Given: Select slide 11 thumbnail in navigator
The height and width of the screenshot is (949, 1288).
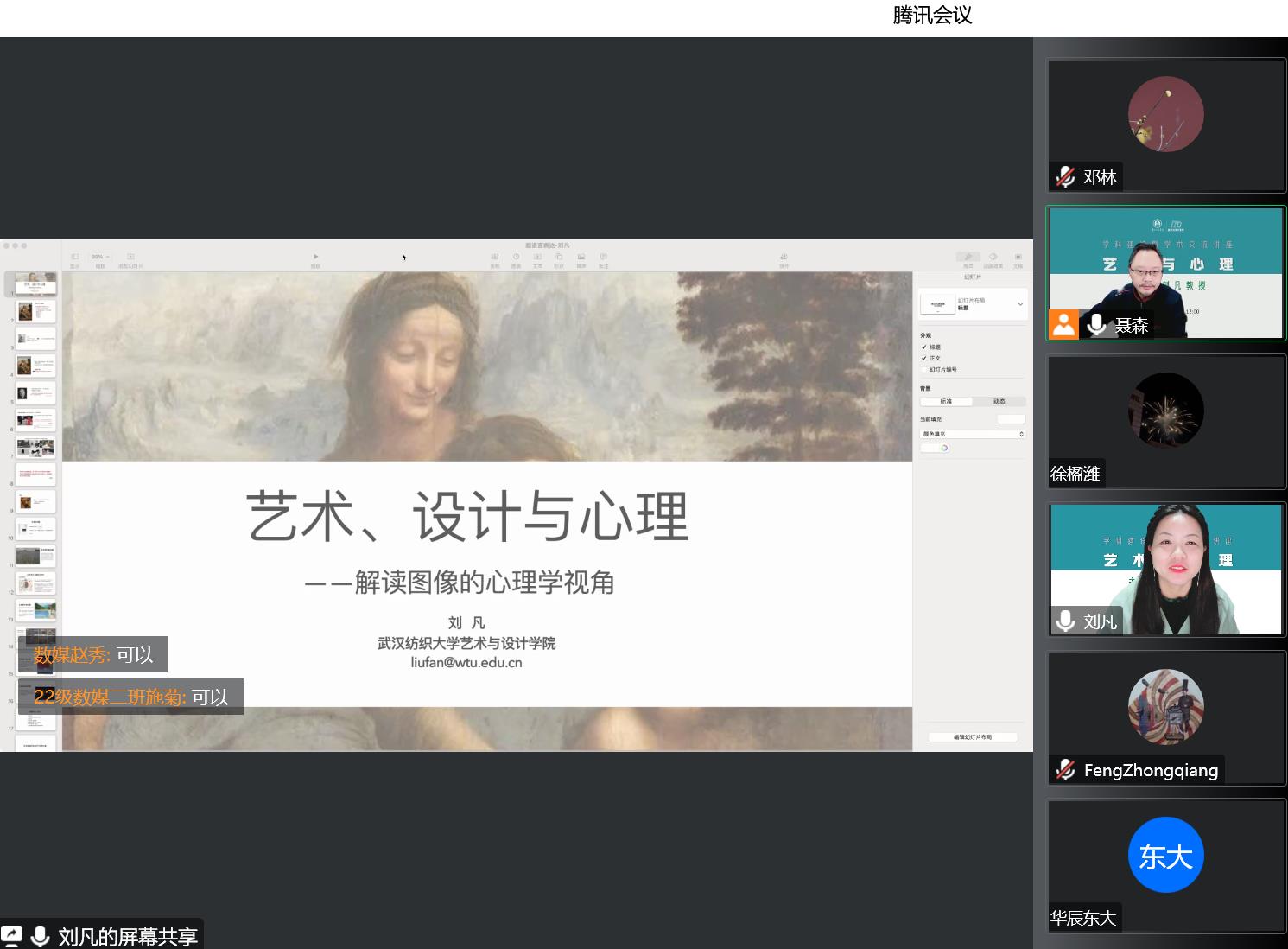Looking at the screenshot, I should pos(35,556).
